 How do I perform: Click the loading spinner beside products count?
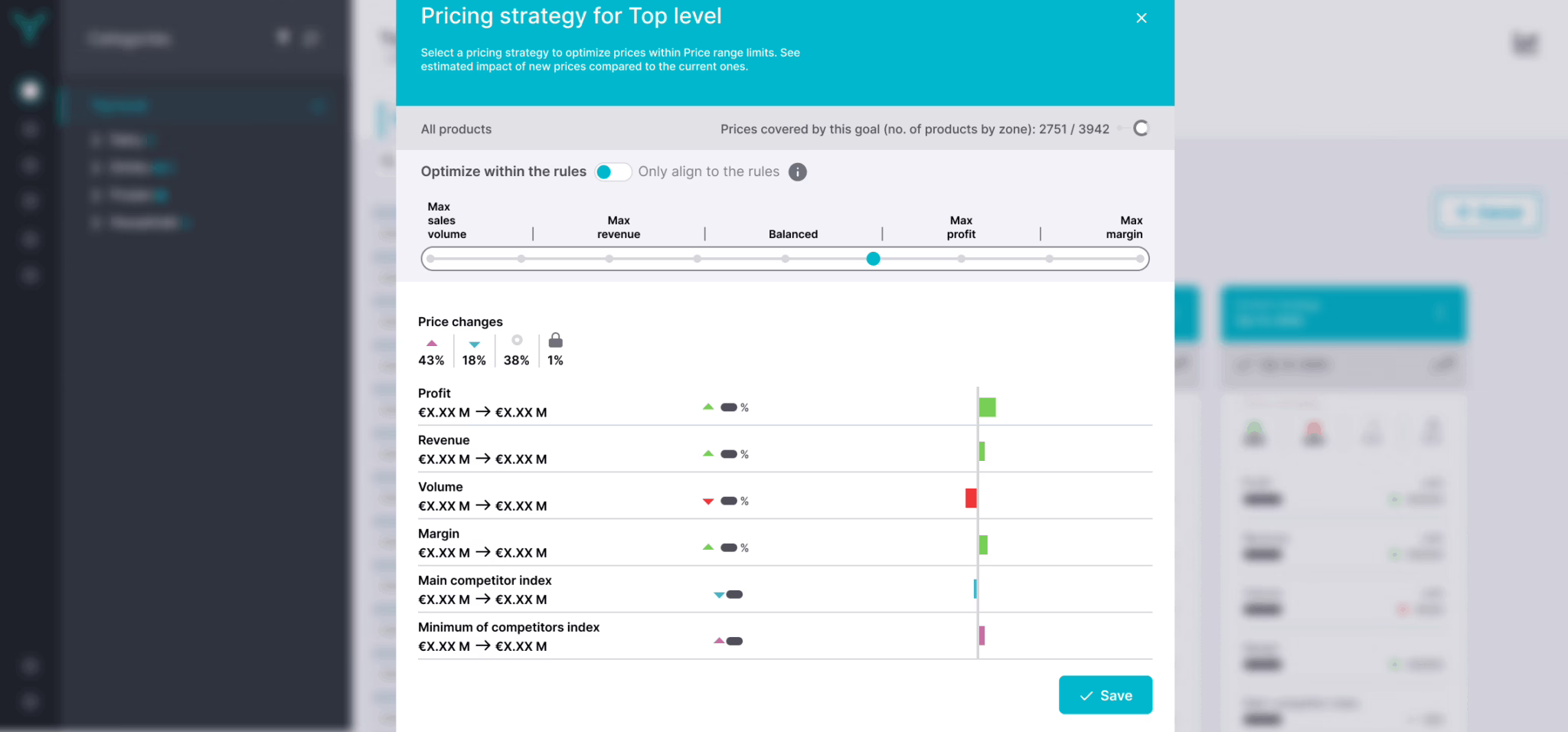click(x=1141, y=128)
